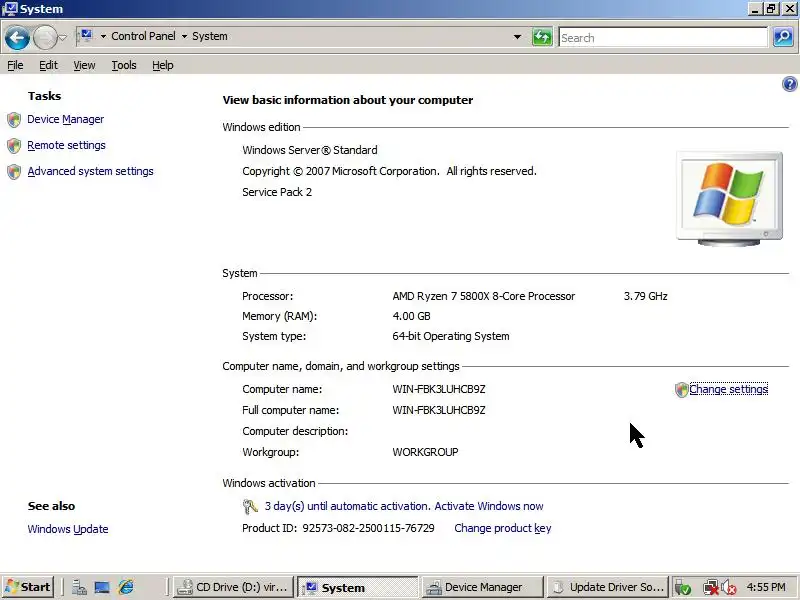This screenshot has height=600, width=800.
Task: Open Remote settings link
Action: 66,145
